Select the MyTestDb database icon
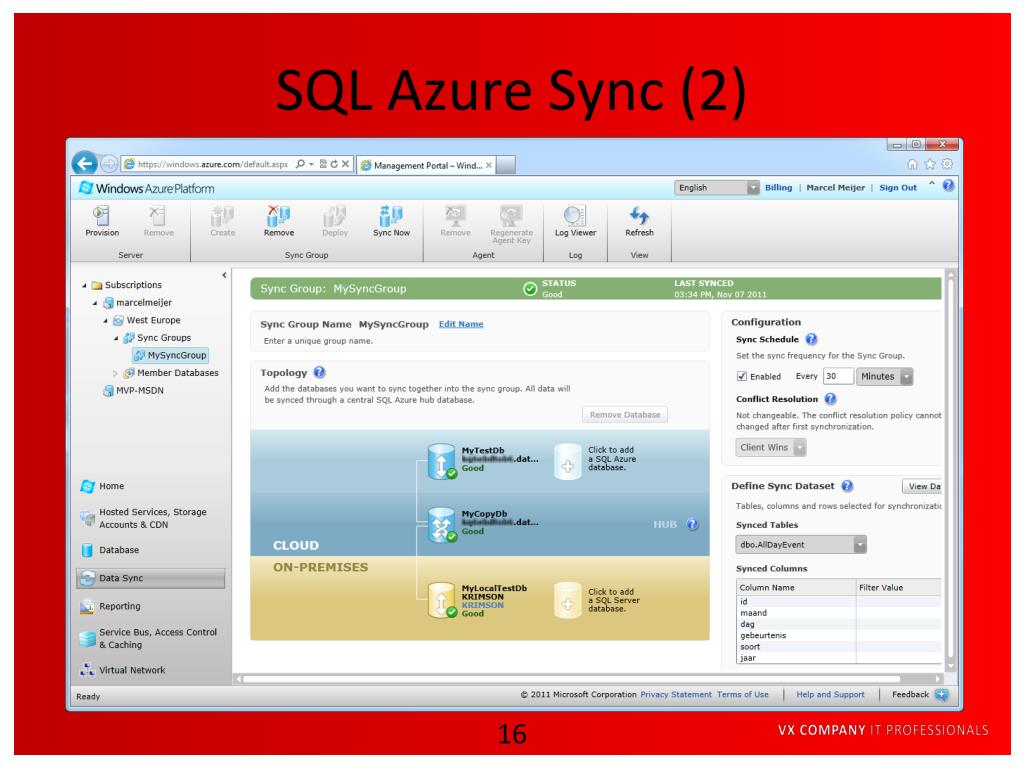Viewport: 1024px width, 768px height. coord(441,461)
